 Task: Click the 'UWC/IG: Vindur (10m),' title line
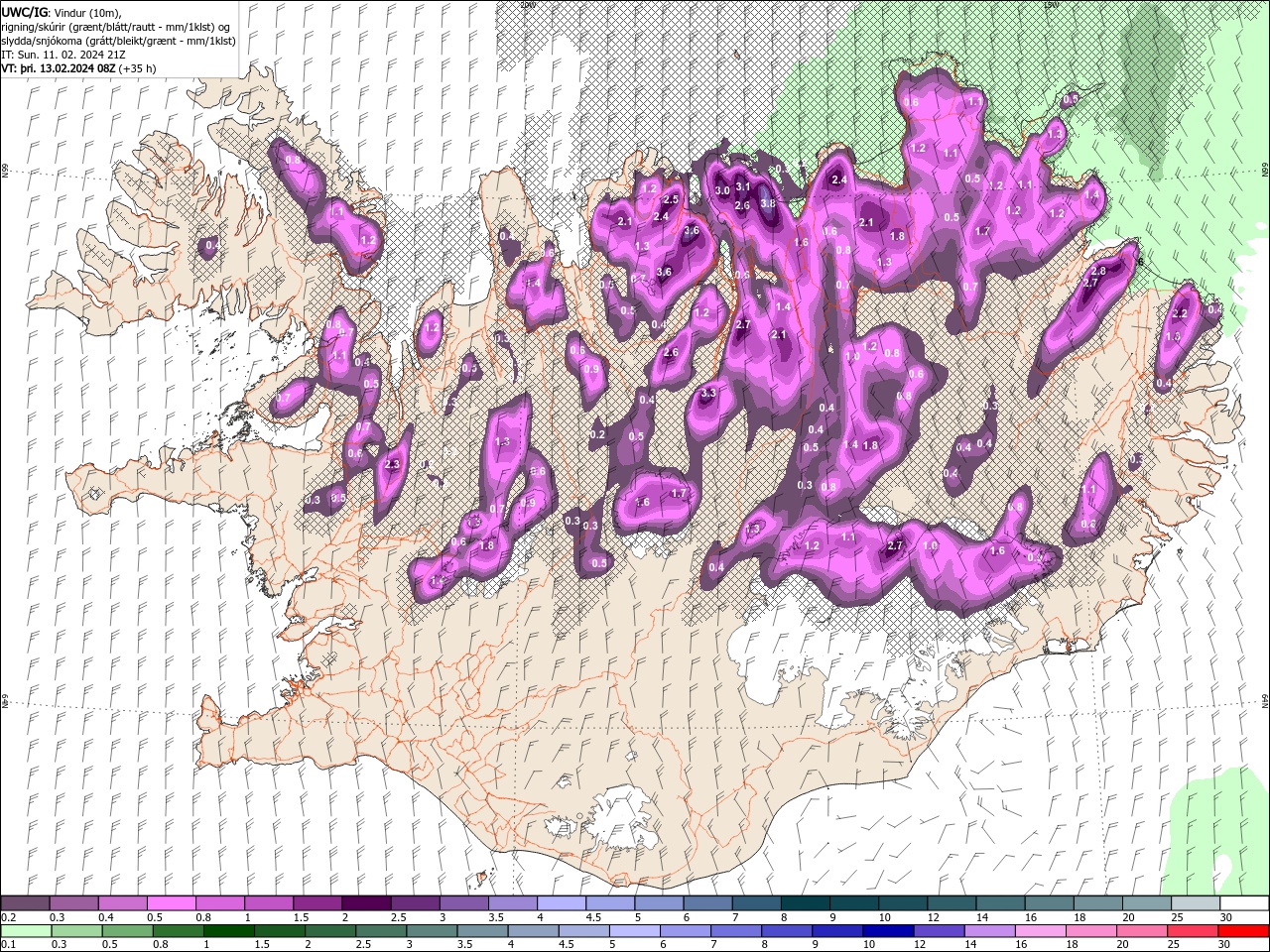(61, 12)
